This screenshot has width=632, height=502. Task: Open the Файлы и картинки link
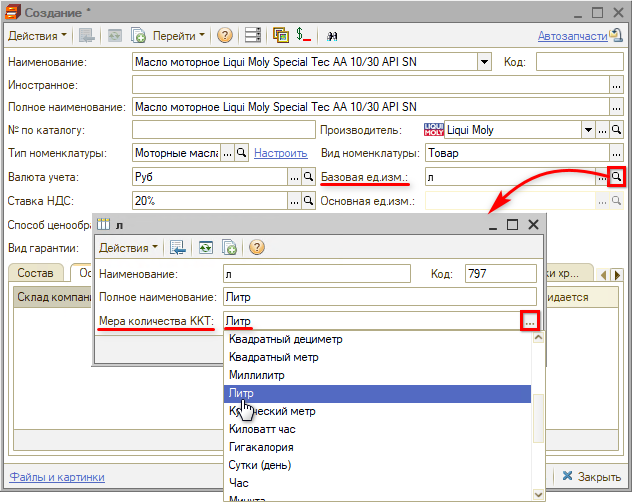pyautogui.click(x=57, y=477)
